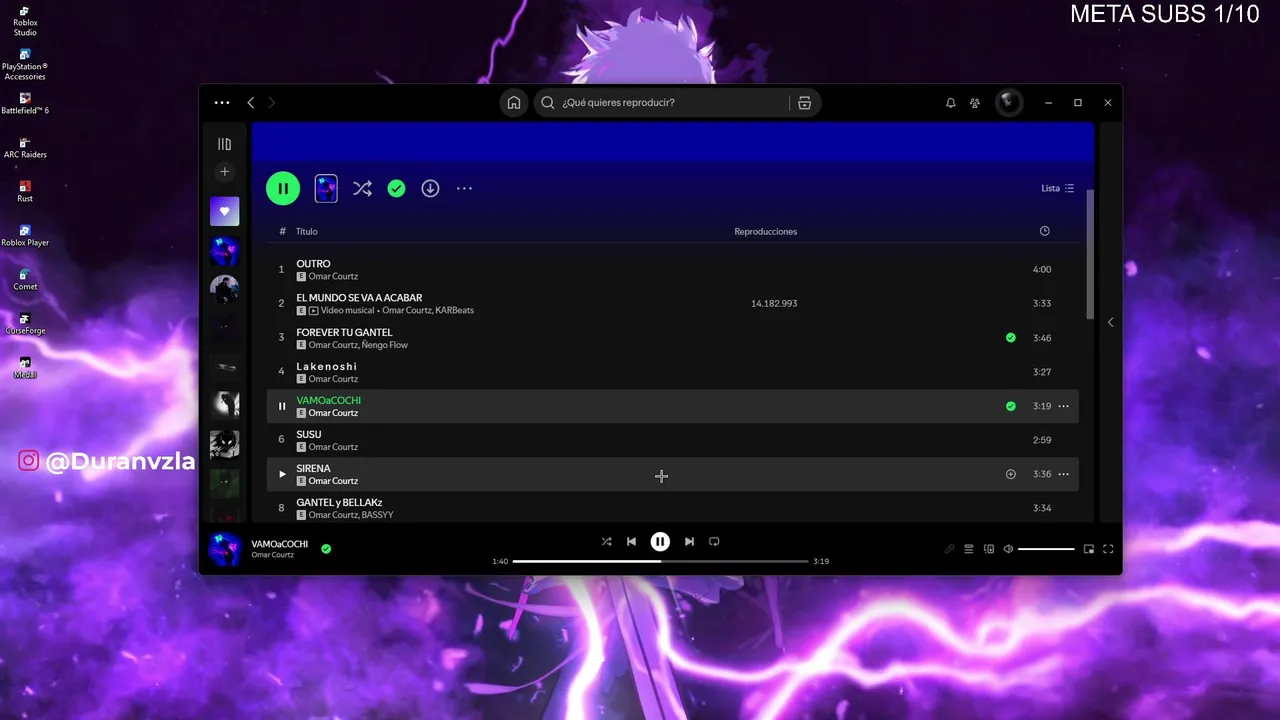Open Battlefield 6 desktop shortcut
The height and width of the screenshot is (720, 1280).
25,103
